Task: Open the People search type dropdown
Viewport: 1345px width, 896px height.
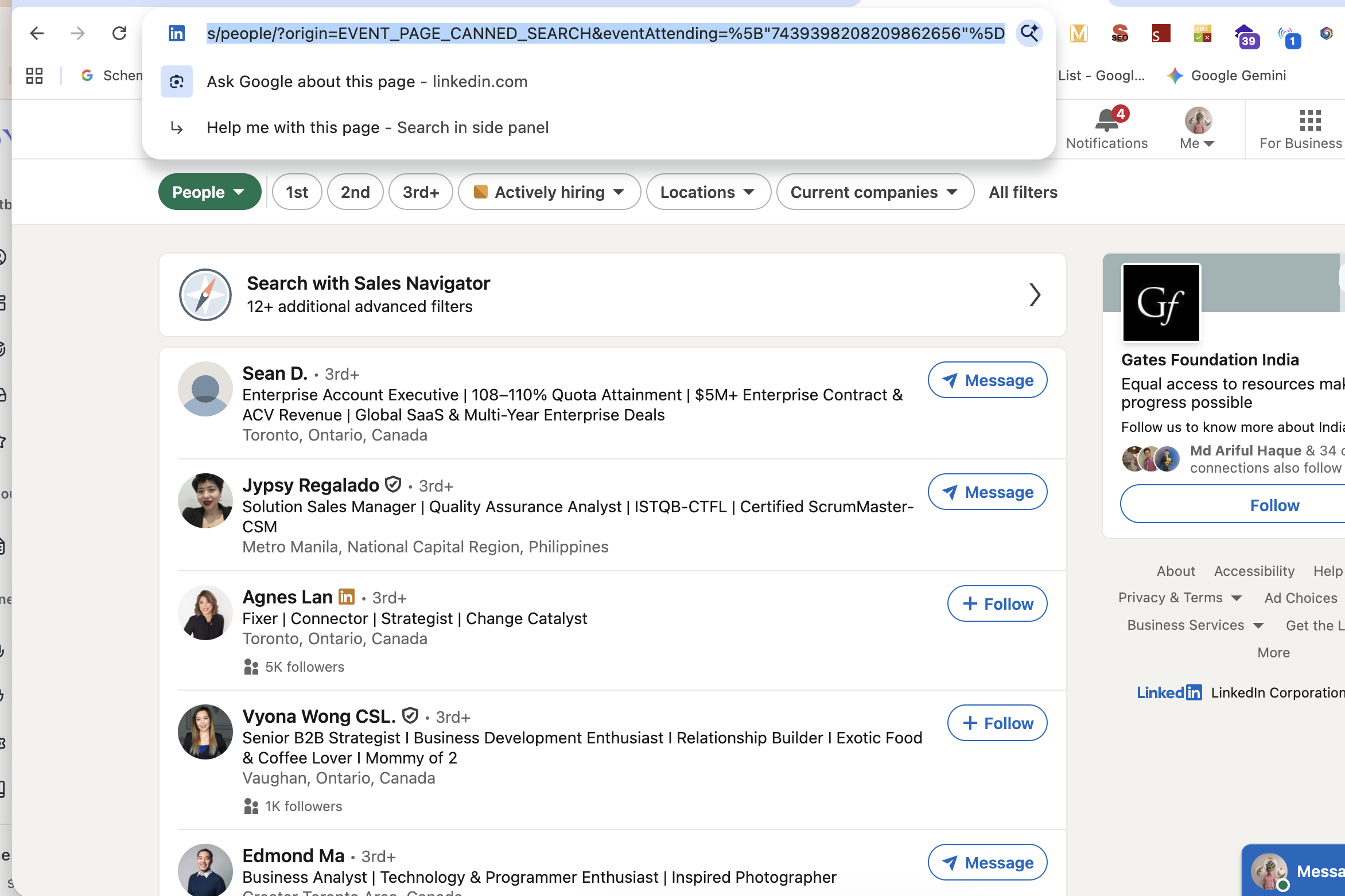Action: [x=209, y=192]
